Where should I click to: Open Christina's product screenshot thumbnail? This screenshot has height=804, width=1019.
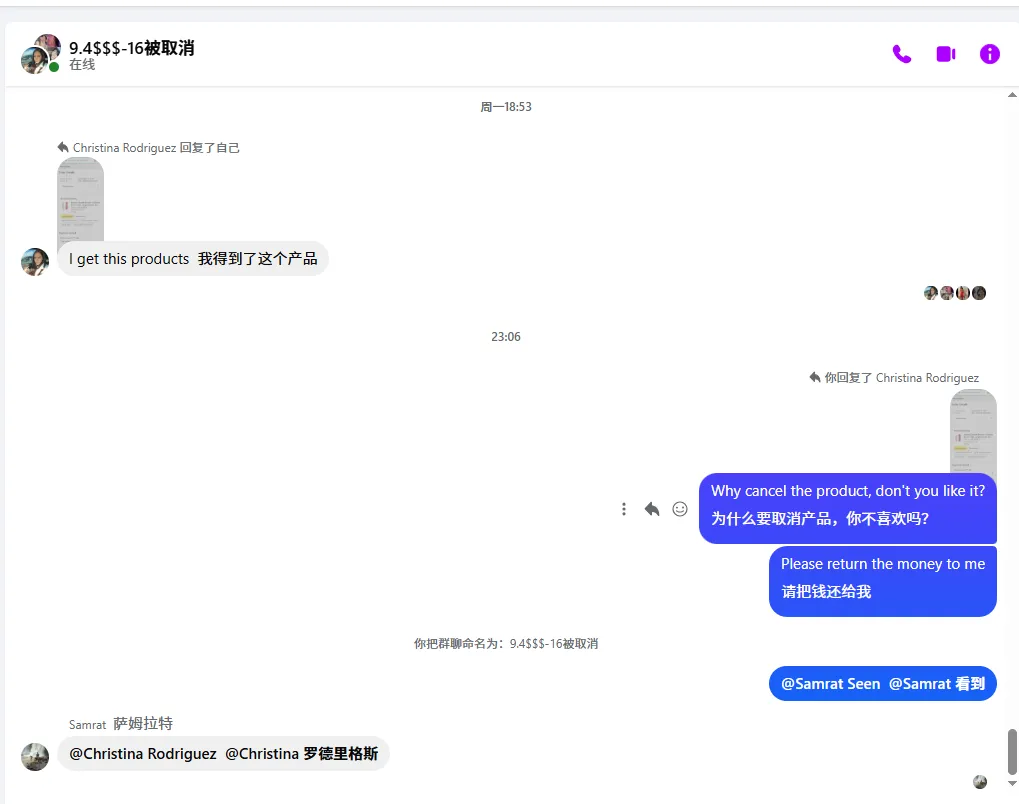[x=80, y=199]
